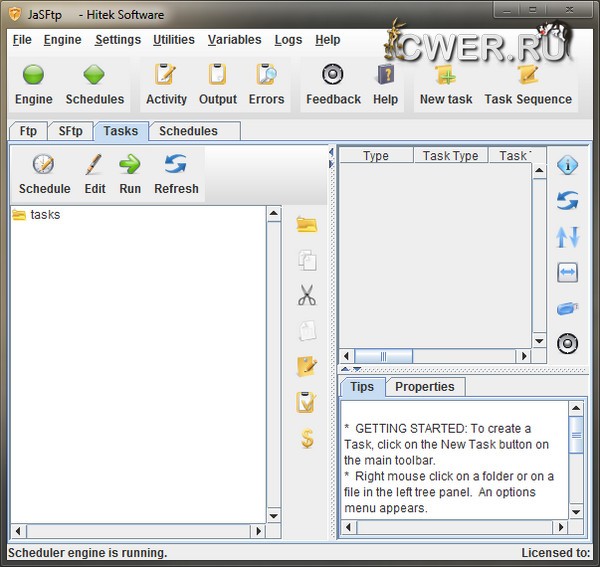Click the up-down sort arrows icon
The image size is (600, 567).
(567, 236)
